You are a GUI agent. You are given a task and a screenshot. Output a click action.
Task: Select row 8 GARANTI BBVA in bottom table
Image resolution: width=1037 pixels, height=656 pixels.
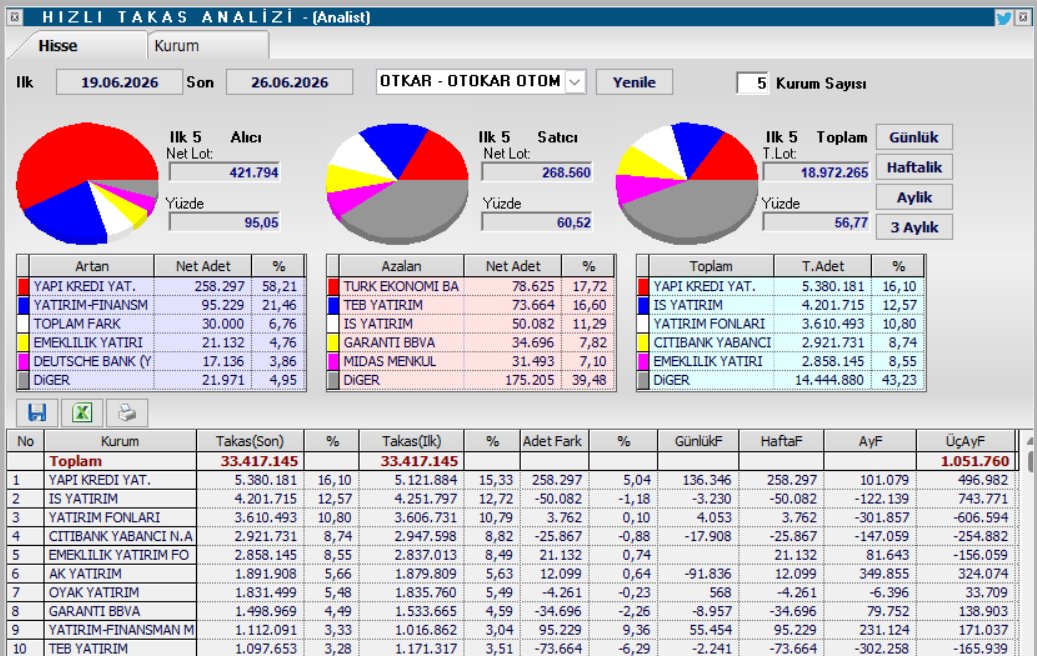(x=510, y=611)
